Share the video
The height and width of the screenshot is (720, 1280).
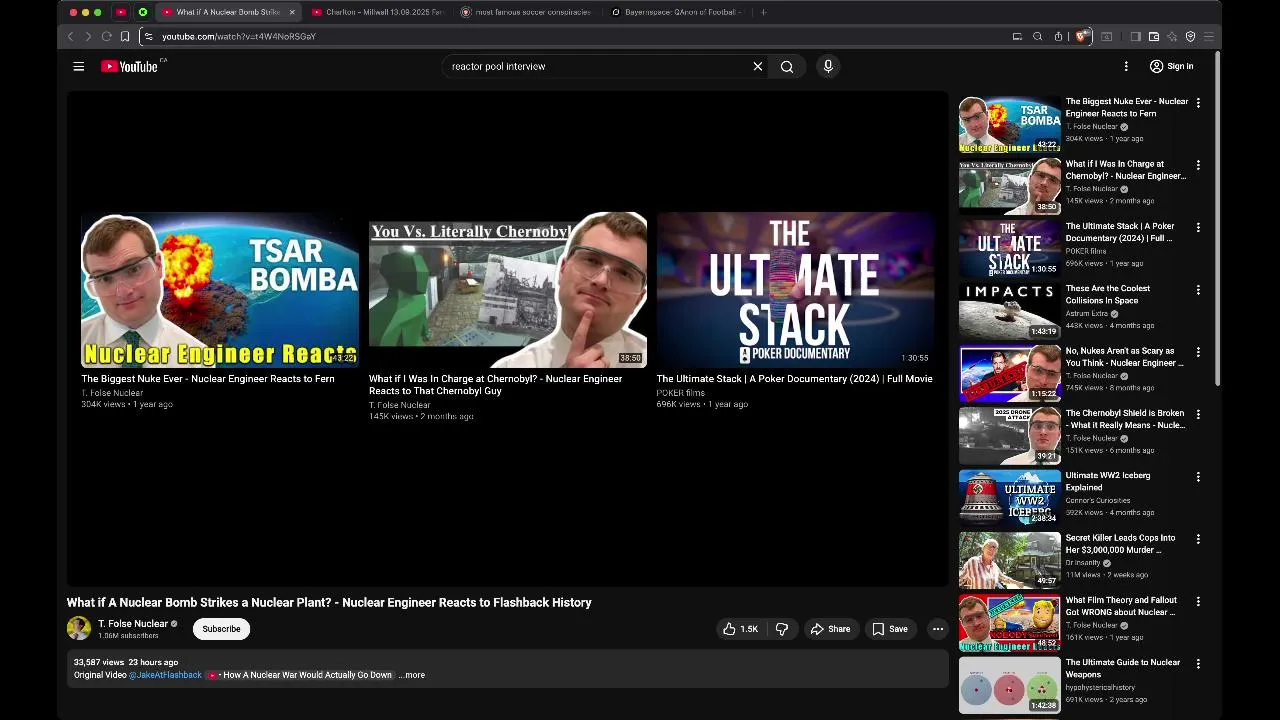click(830, 629)
